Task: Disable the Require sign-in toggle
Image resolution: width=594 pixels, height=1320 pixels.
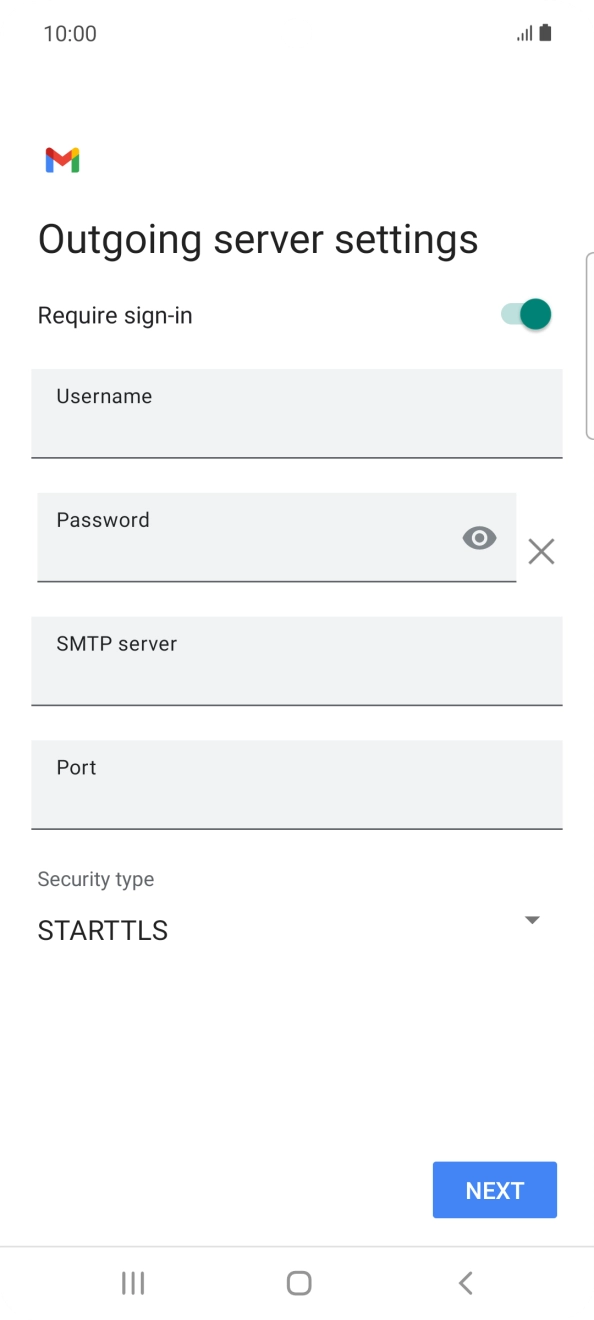Action: (527, 314)
